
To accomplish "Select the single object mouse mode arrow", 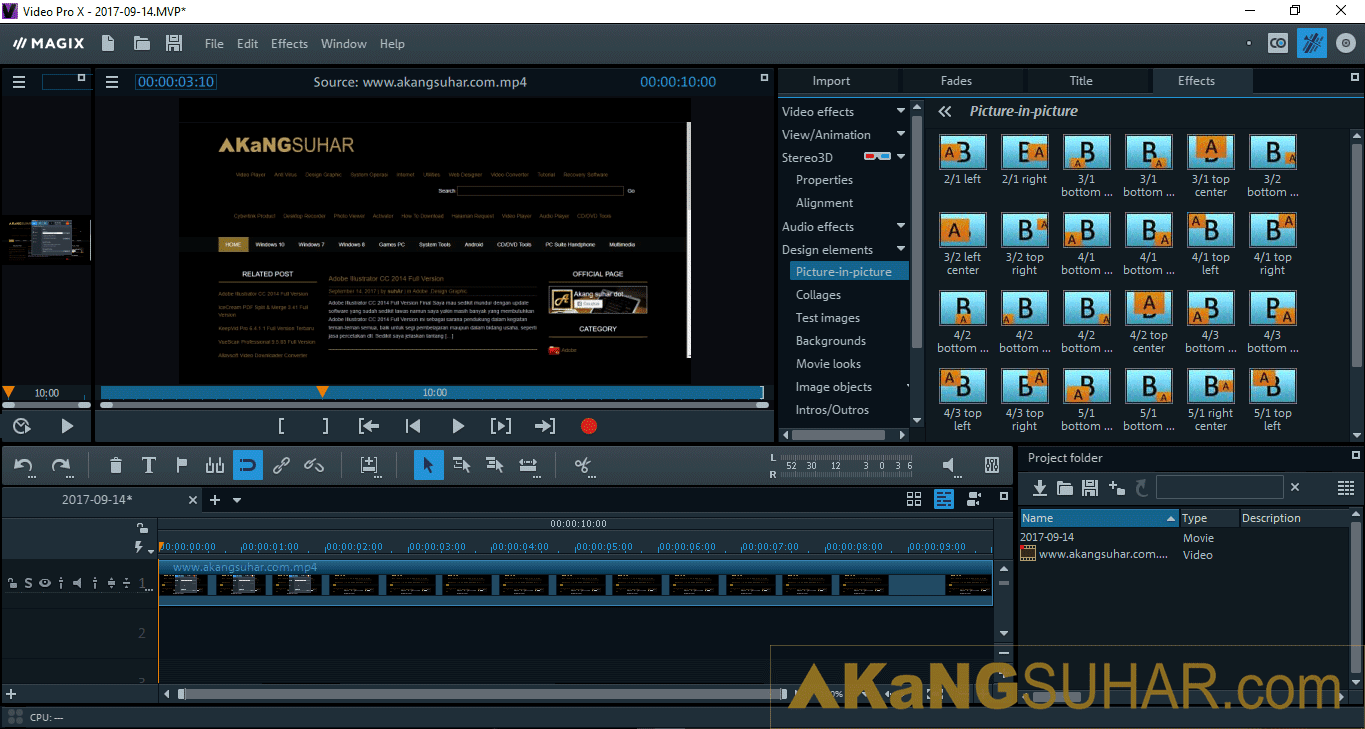I will (x=429, y=465).
